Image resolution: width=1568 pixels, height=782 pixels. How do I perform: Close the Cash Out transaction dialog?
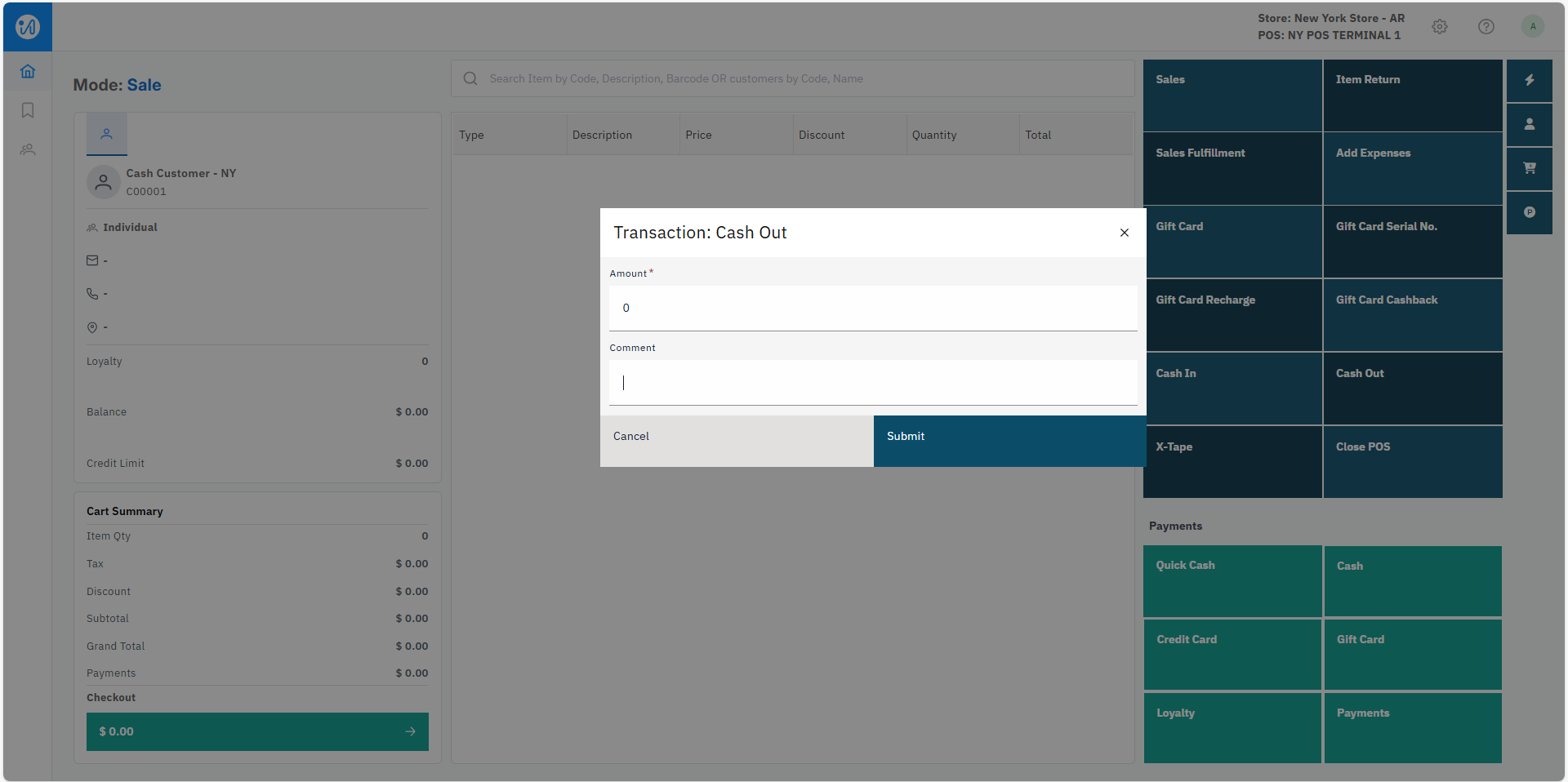point(1124,233)
